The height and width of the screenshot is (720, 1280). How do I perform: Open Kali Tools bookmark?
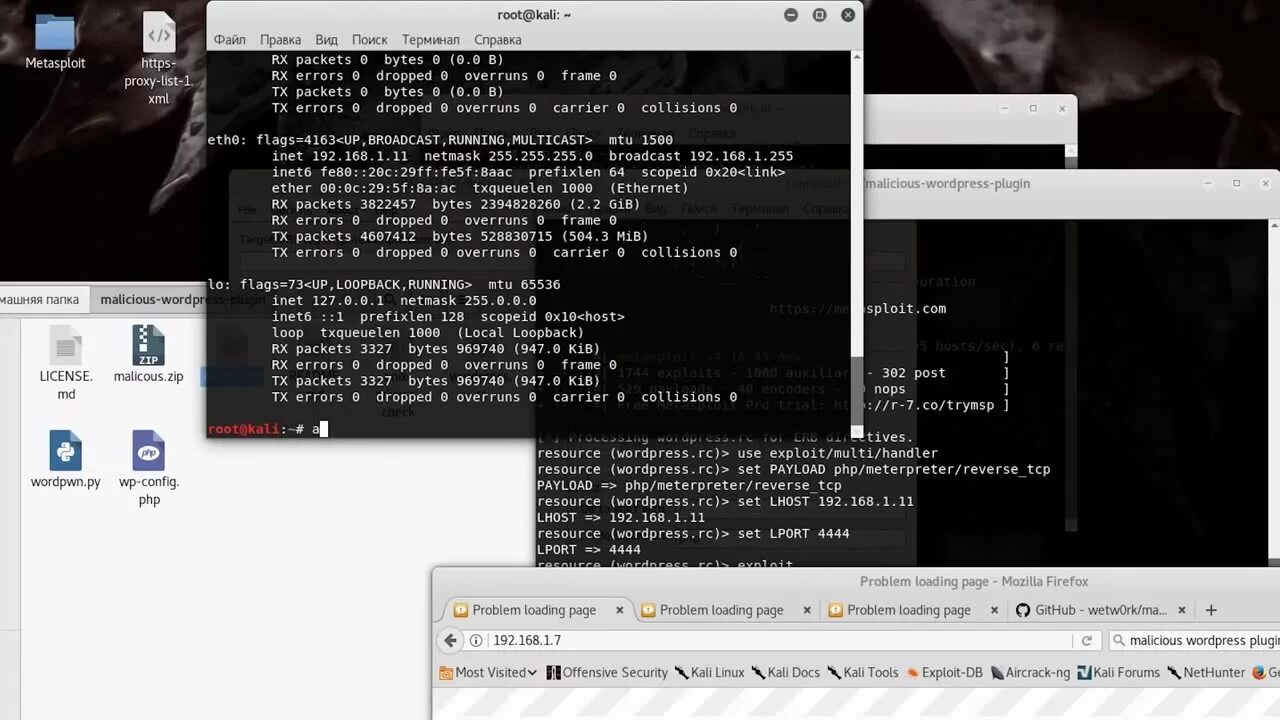coord(863,672)
